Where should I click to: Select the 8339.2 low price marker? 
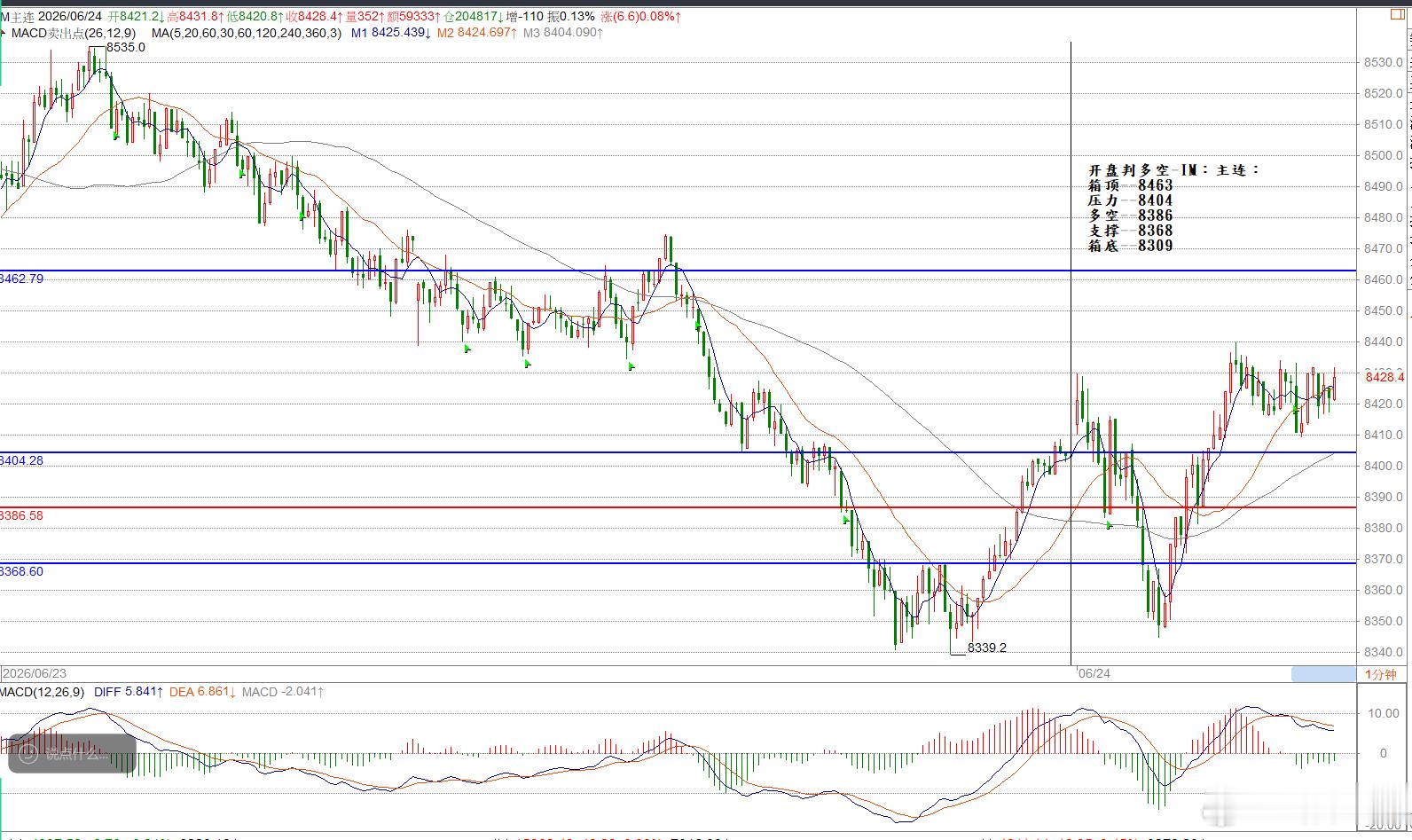(986, 648)
